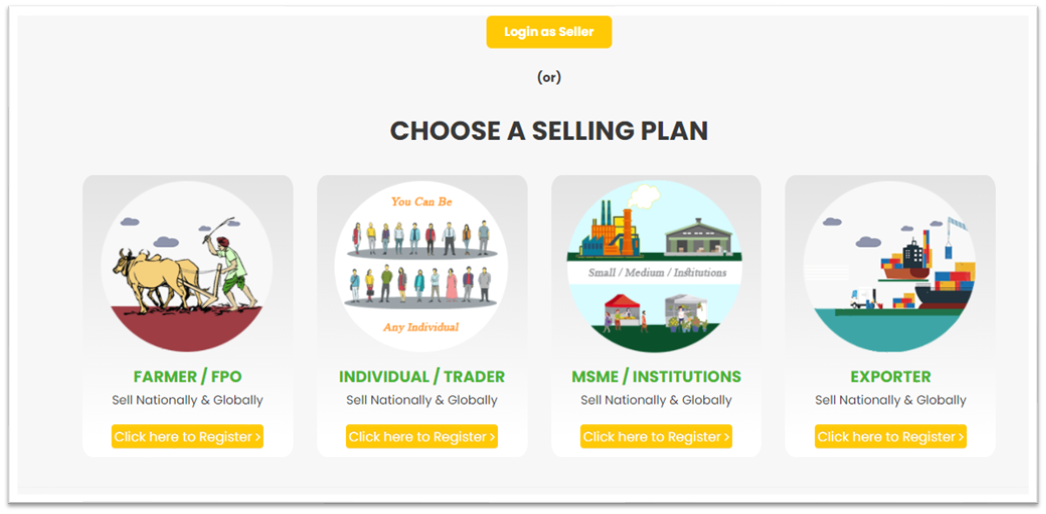Select the cargo ship exporter illustration

pyautogui.click(x=890, y=267)
